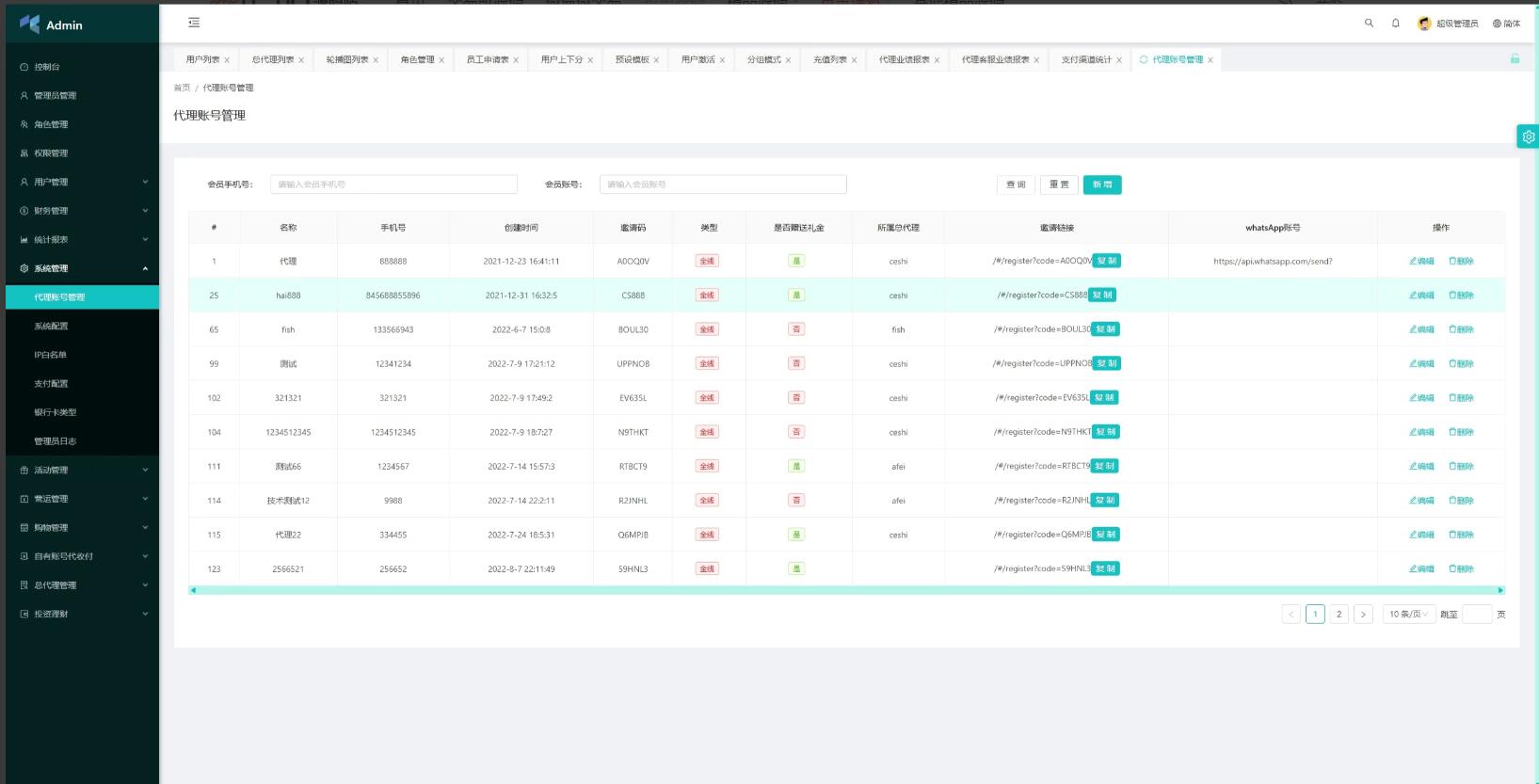The image size is (1539, 784).
Task: Open the 10 条/页 page size dropdown
Action: pos(1408,614)
